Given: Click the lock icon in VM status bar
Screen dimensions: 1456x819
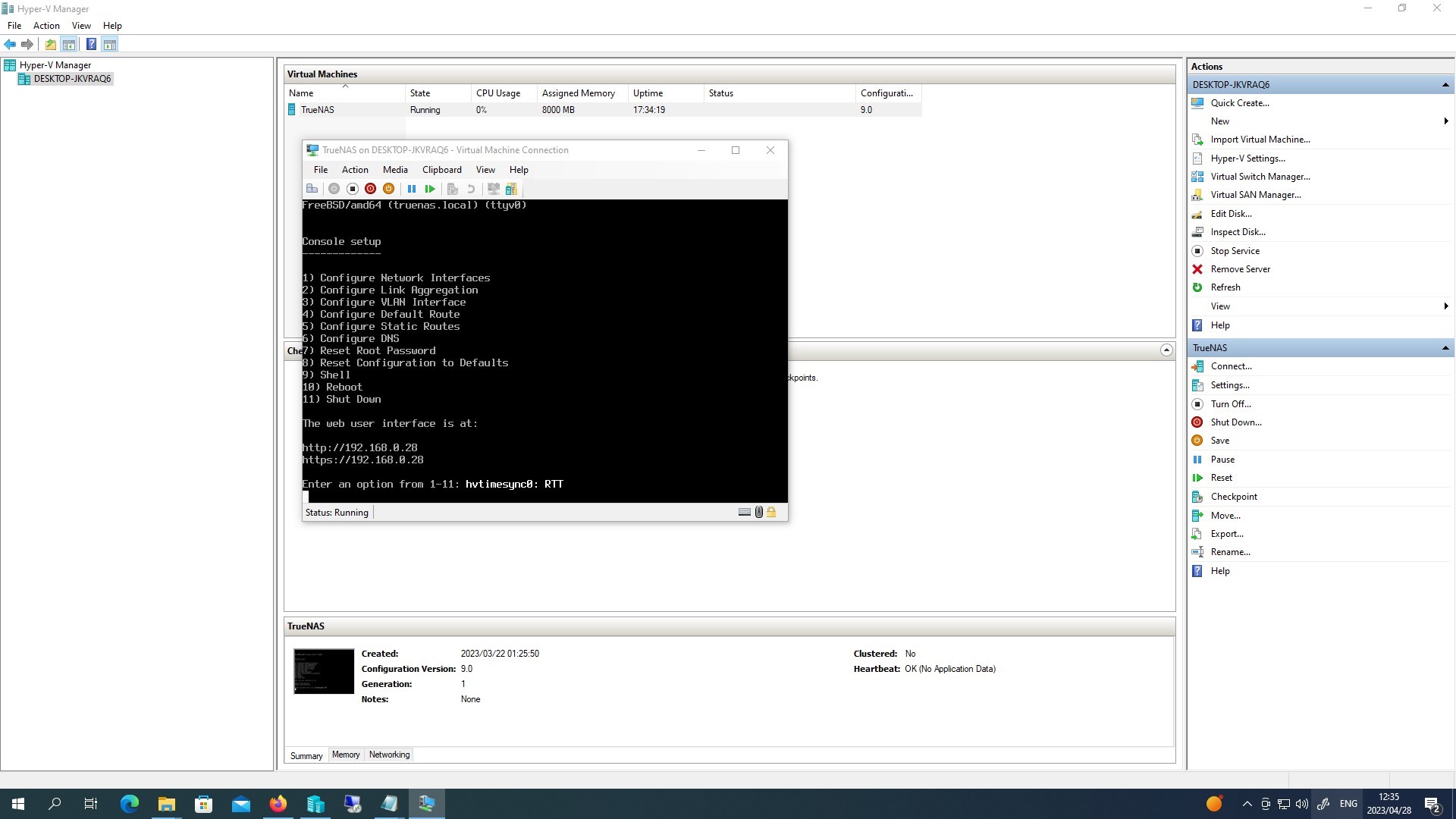Looking at the screenshot, I should coord(771,512).
